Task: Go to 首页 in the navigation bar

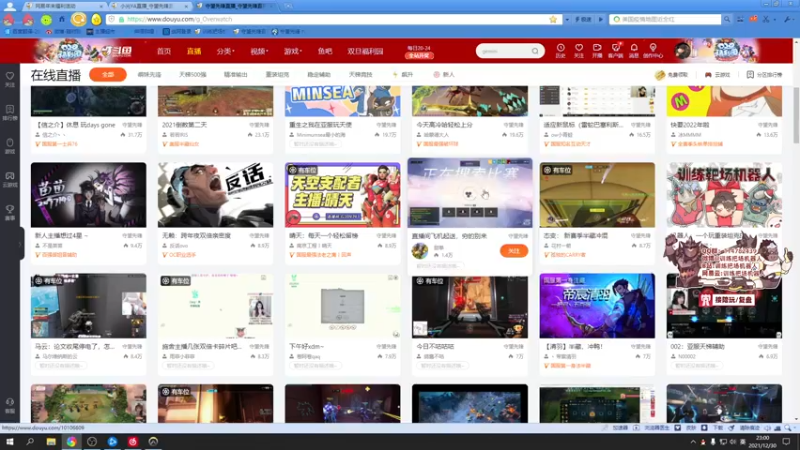Action: point(164,51)
